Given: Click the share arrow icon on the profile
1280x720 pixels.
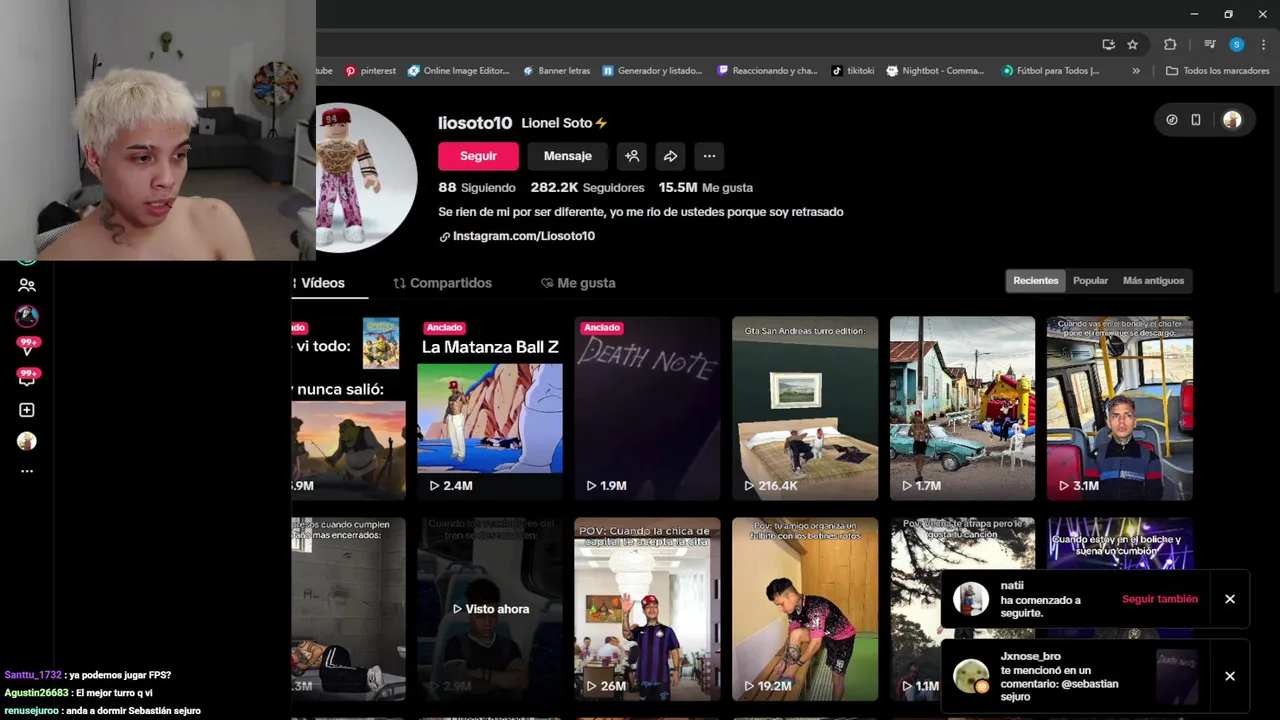Looking at the screenshot, I should [x=670, y=156].
